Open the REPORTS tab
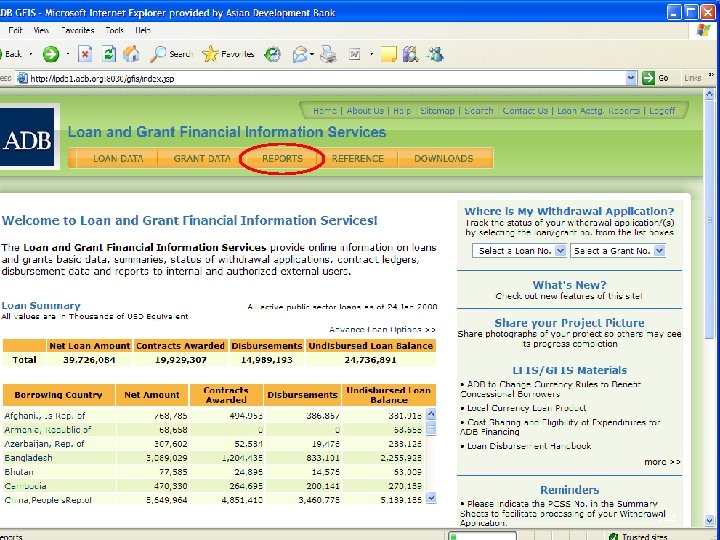The width and height of the screenshot is (720, 540). [282, 158]
